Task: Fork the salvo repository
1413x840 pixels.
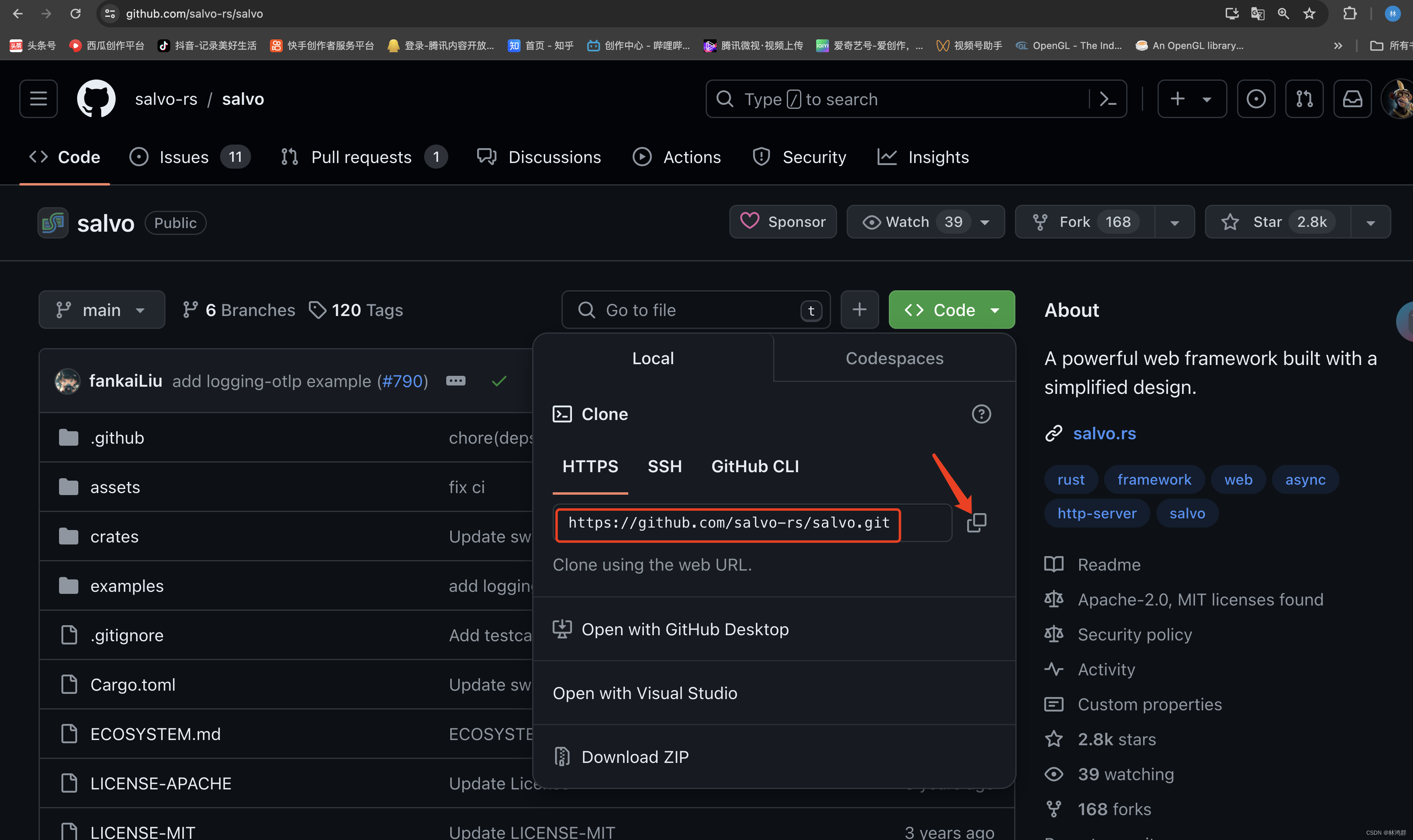Action: tap(1085, 222)
